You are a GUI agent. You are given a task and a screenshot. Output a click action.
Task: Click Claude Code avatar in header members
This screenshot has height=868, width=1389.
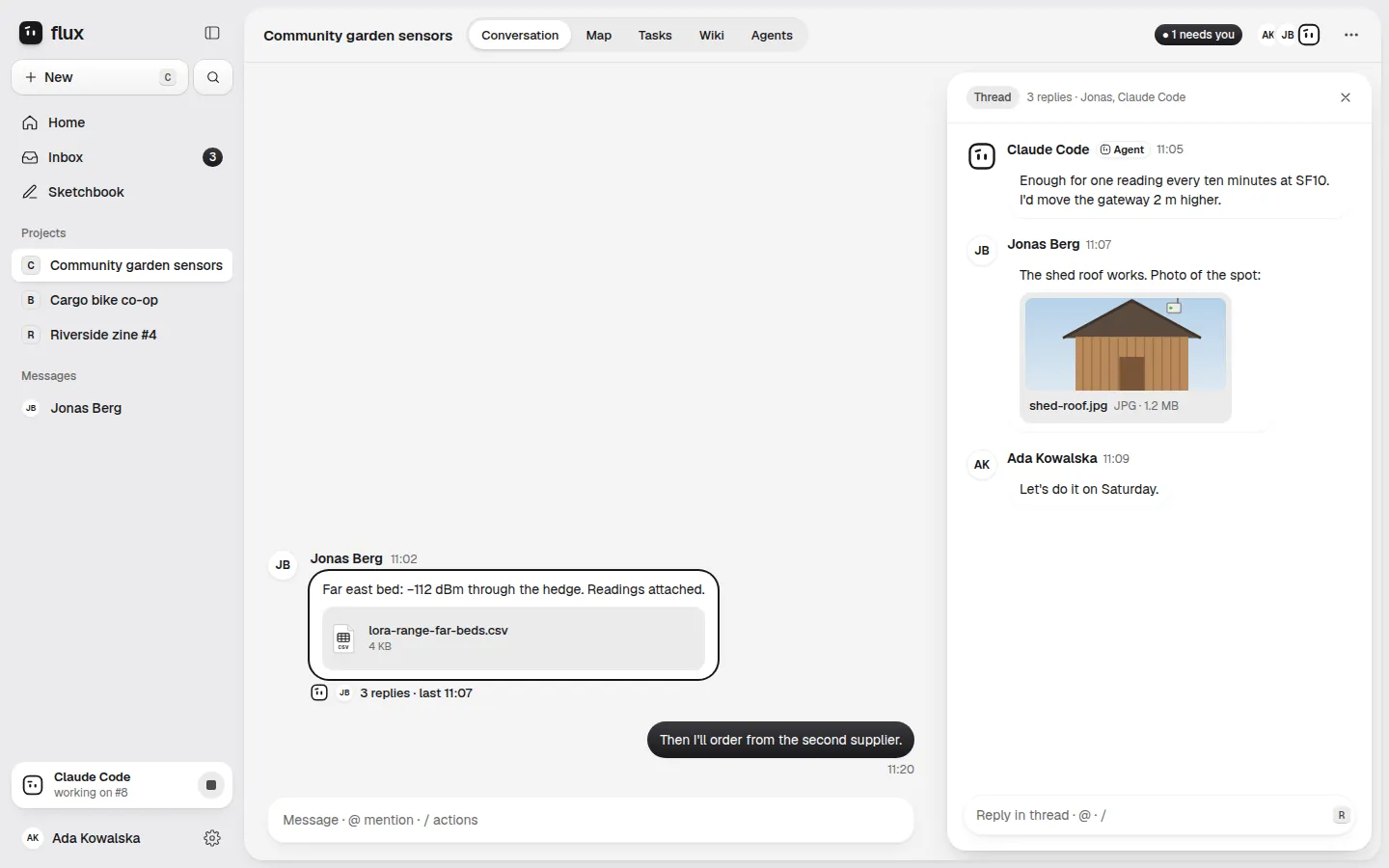point(1309,35)
